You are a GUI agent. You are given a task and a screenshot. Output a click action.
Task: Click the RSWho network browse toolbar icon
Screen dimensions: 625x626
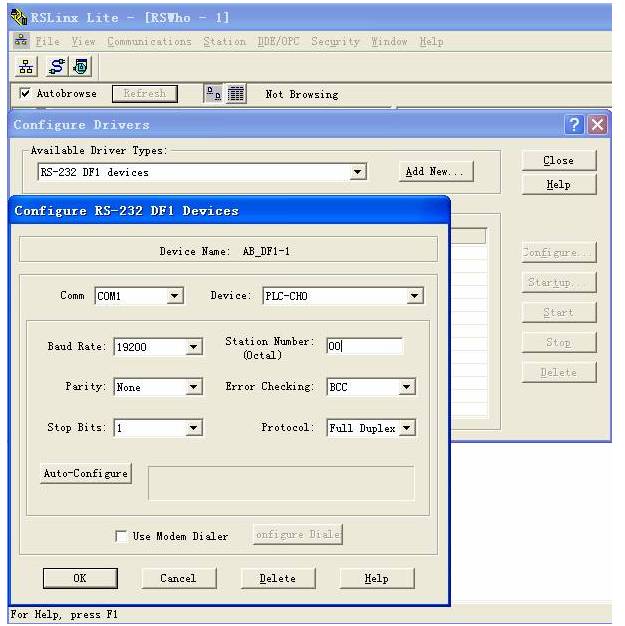click(26, 67)
